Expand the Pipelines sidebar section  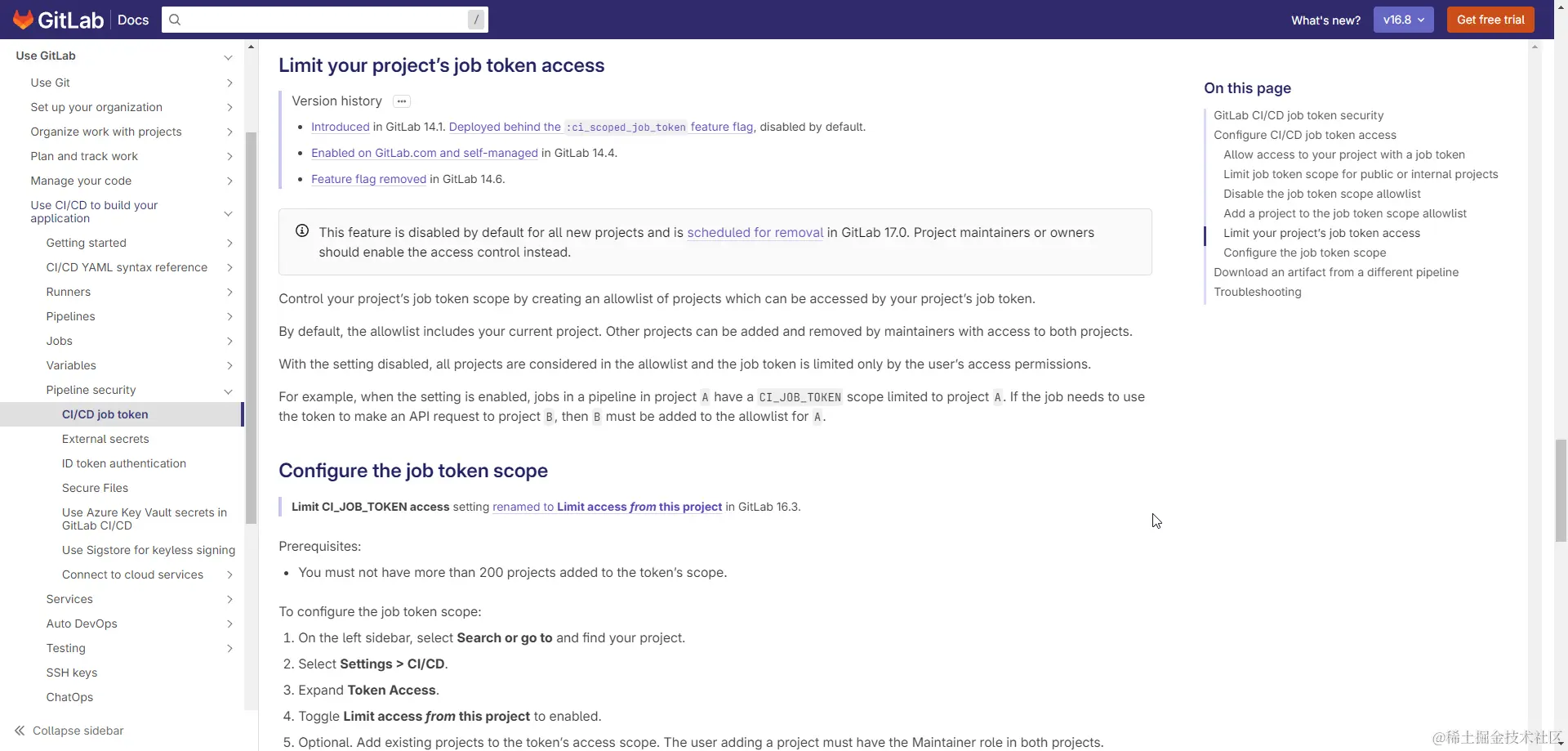tap(229, 316)
